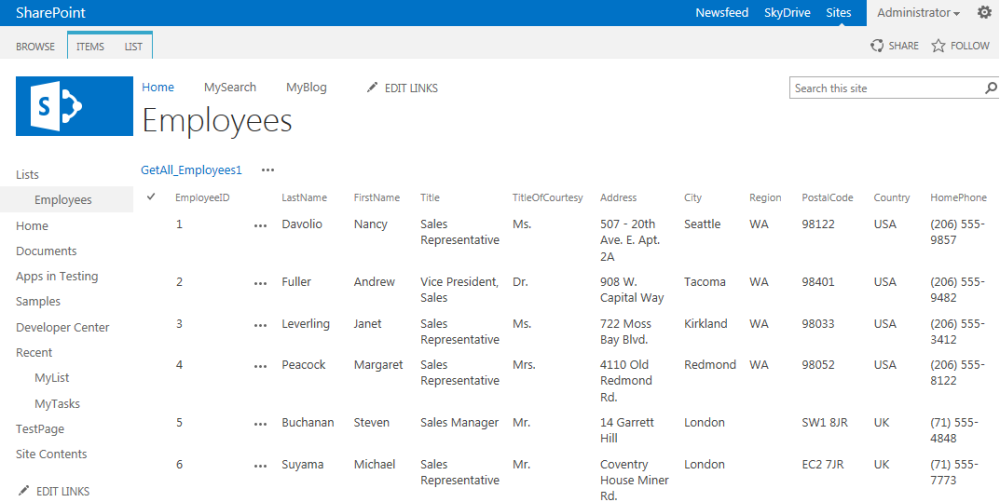1000x502 pixels.
Task: Open Recent in the sidebar
Action: [x=34, y=353]
